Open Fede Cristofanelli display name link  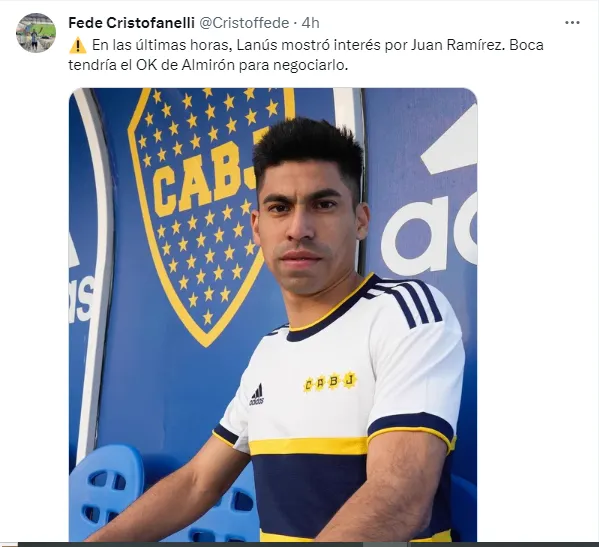pyautogui.click(x=131, y=23)
